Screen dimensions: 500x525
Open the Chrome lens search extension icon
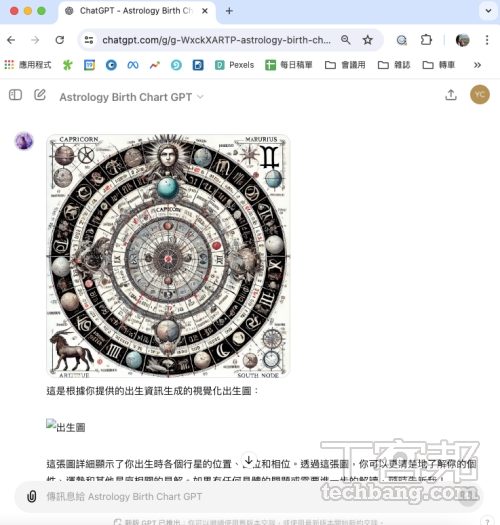(x=401, y=40)
